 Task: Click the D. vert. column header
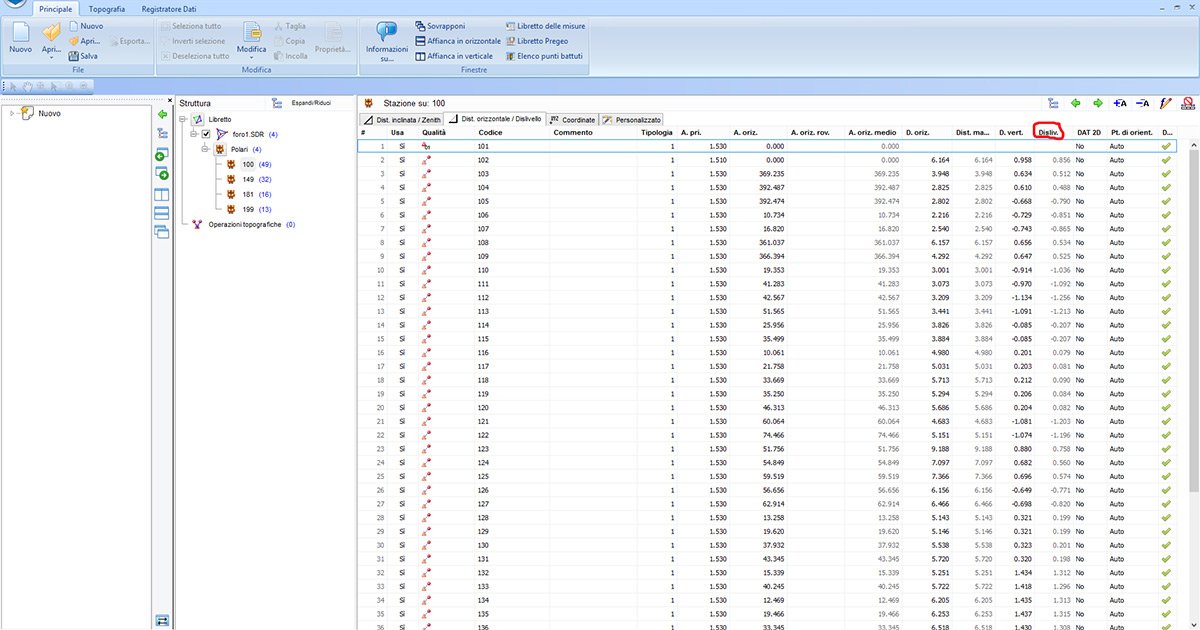click(x=1010, y=132)
